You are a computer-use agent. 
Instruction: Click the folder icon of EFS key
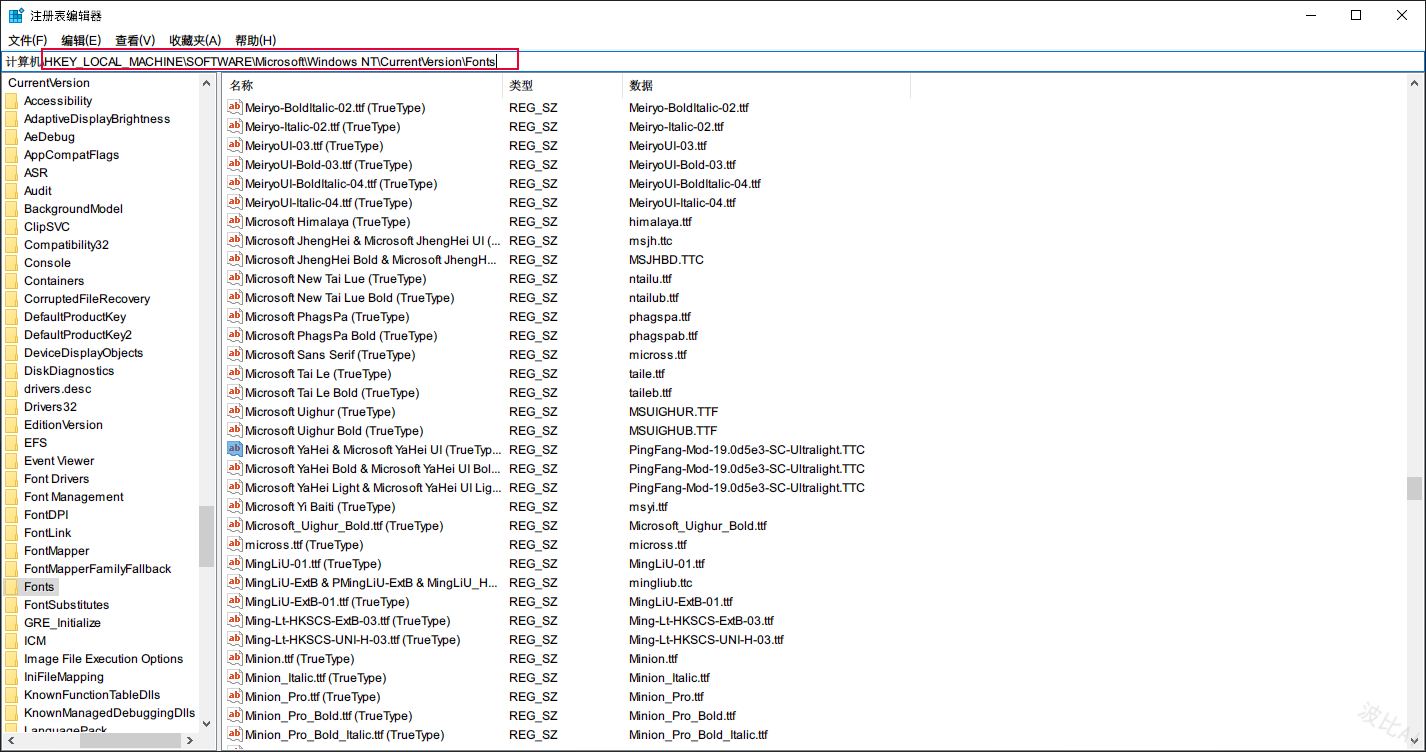pos(12,443)
